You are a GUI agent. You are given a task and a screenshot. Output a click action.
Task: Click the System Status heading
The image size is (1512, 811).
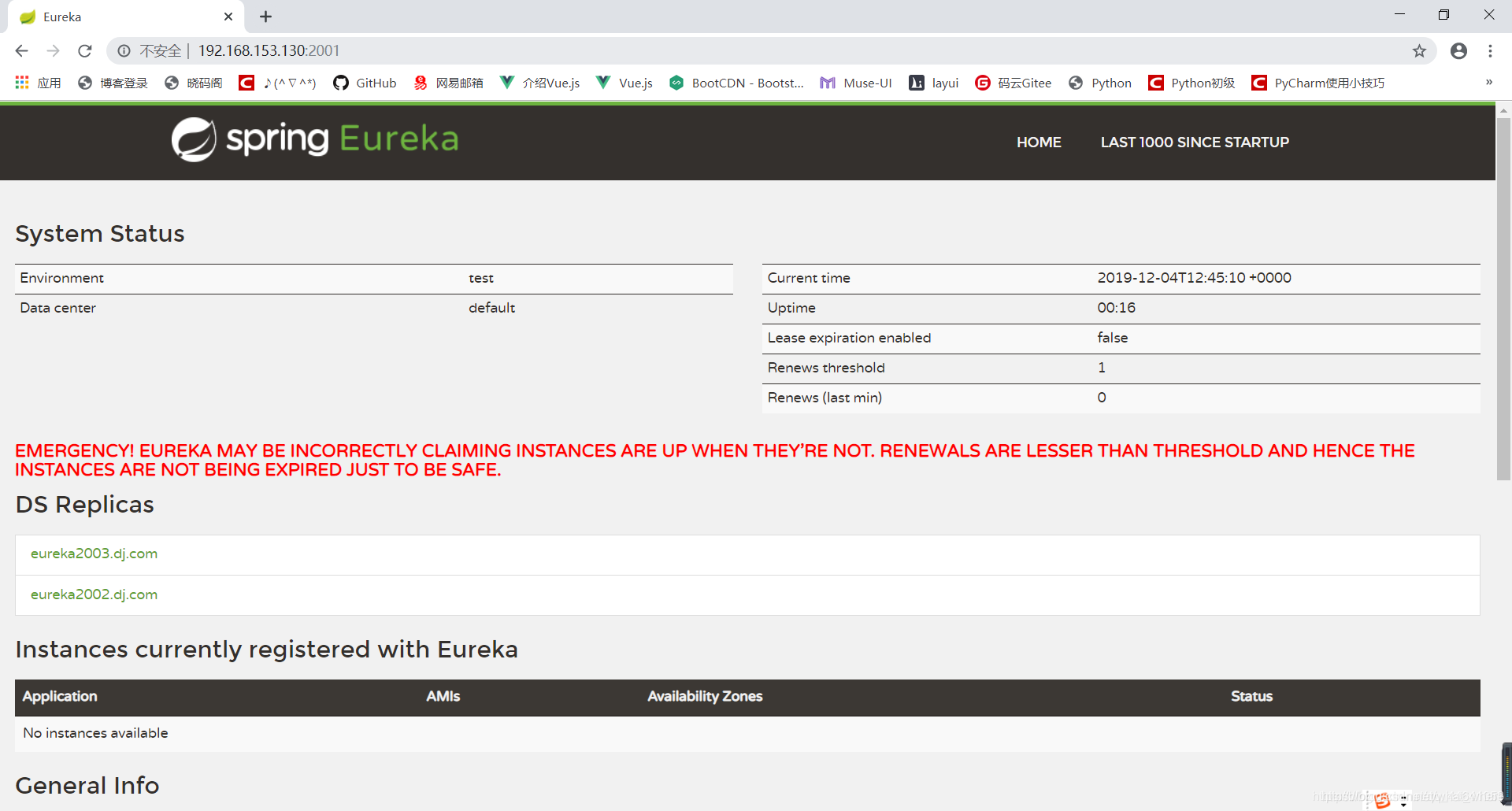pyautogui.click(x=100, y=234)
